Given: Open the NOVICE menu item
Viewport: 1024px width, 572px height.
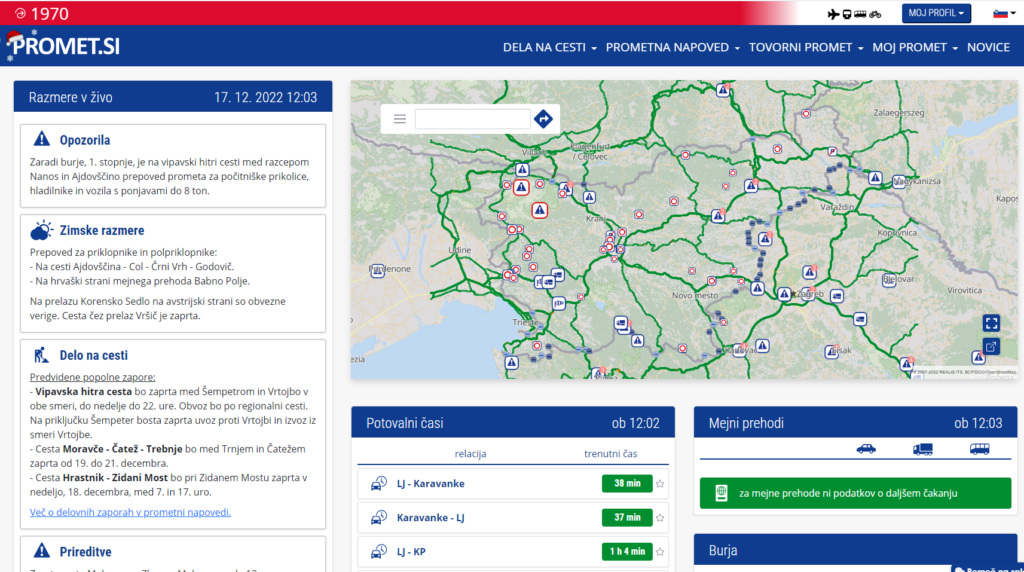Looking at the screenshot, I should [988, 47].
